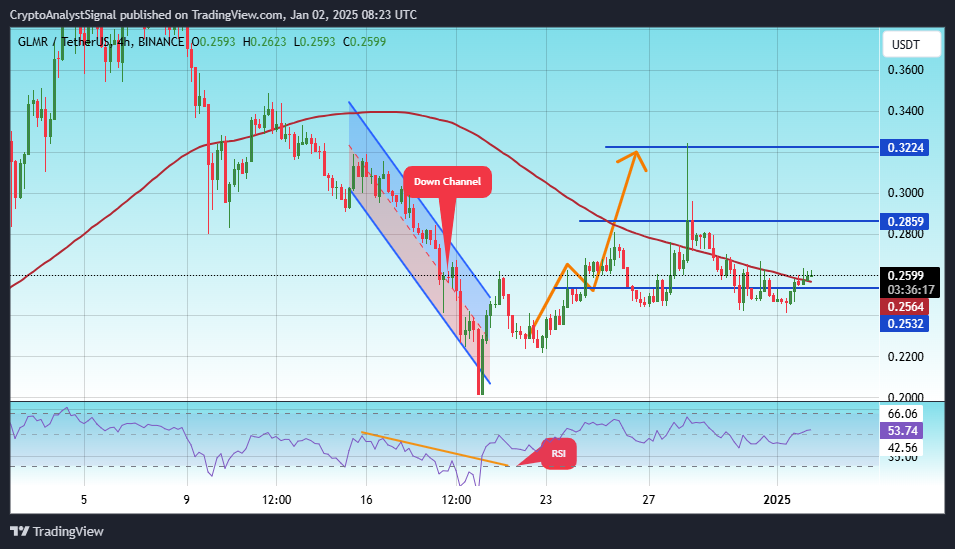
Task: Click the 0.3000 price scale value
Action: pos(906,193)
